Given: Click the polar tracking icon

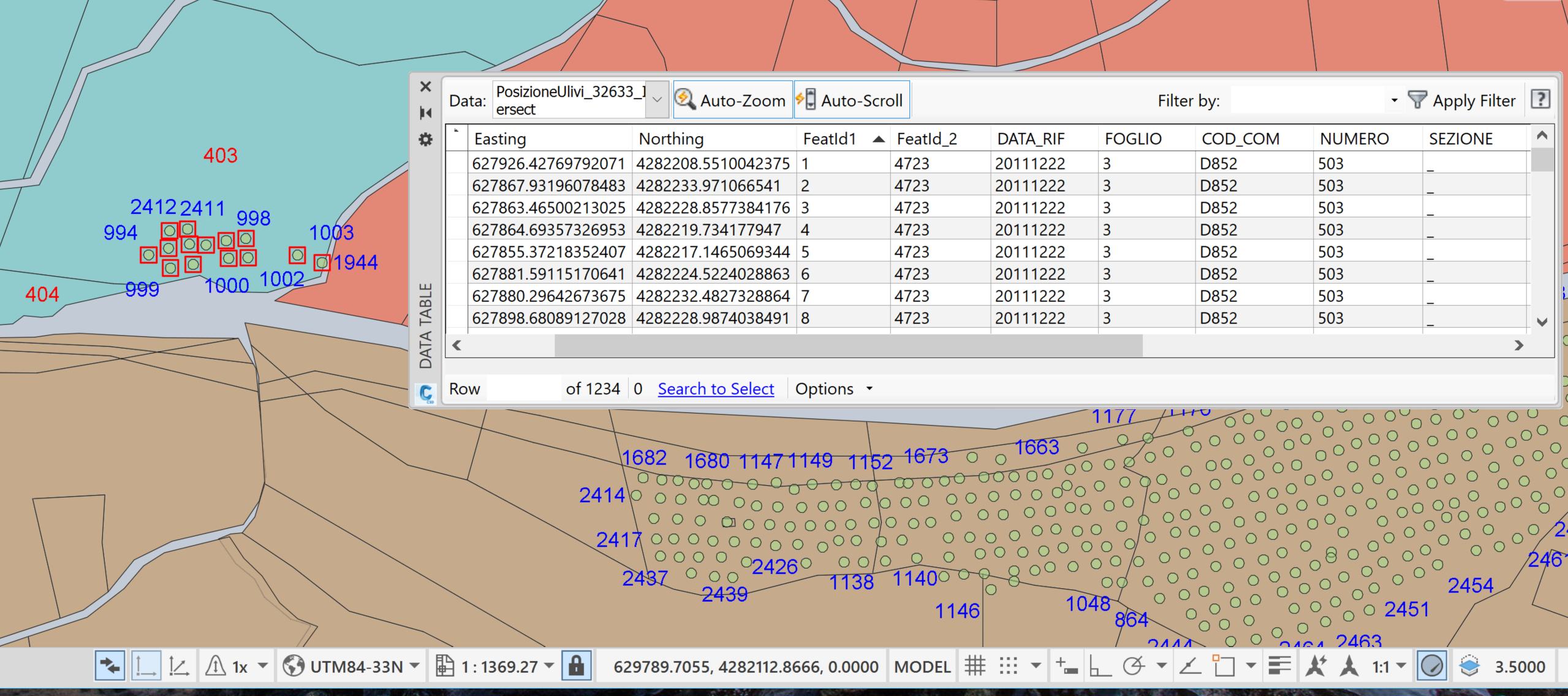Looking at the screenshot, I should coord(1134,666).
